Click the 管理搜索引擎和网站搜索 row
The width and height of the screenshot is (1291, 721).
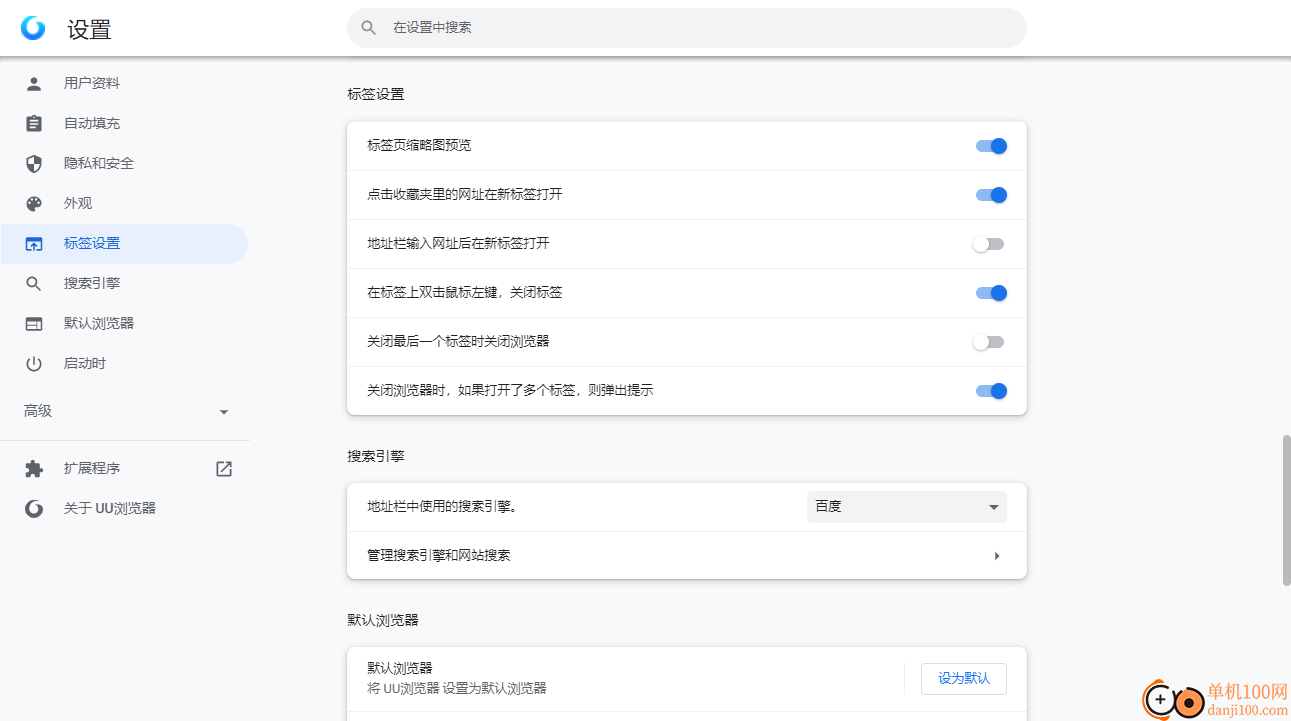point(687,555)
